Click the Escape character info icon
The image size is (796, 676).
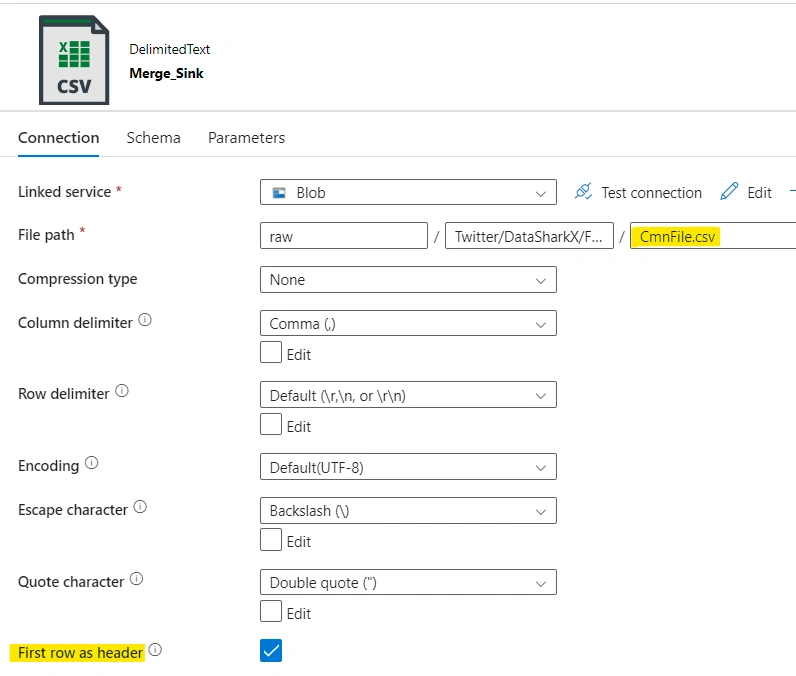(140, 506)
